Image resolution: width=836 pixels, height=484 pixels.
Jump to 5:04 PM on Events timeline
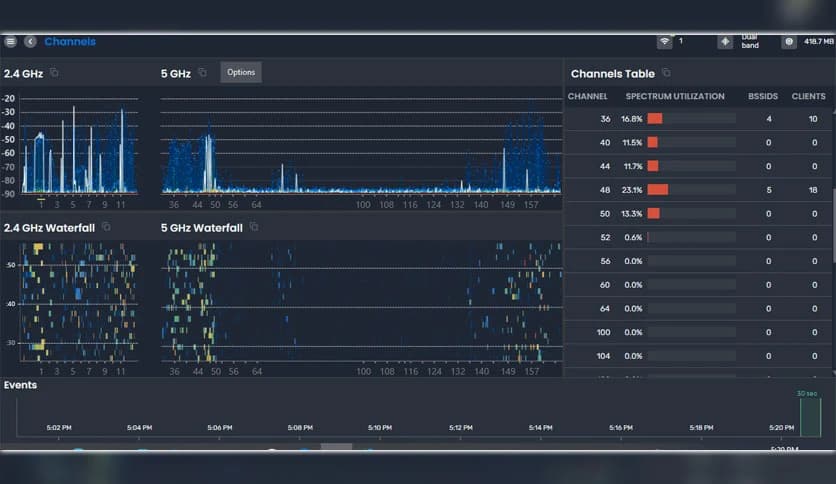click(x=139, y=427)
